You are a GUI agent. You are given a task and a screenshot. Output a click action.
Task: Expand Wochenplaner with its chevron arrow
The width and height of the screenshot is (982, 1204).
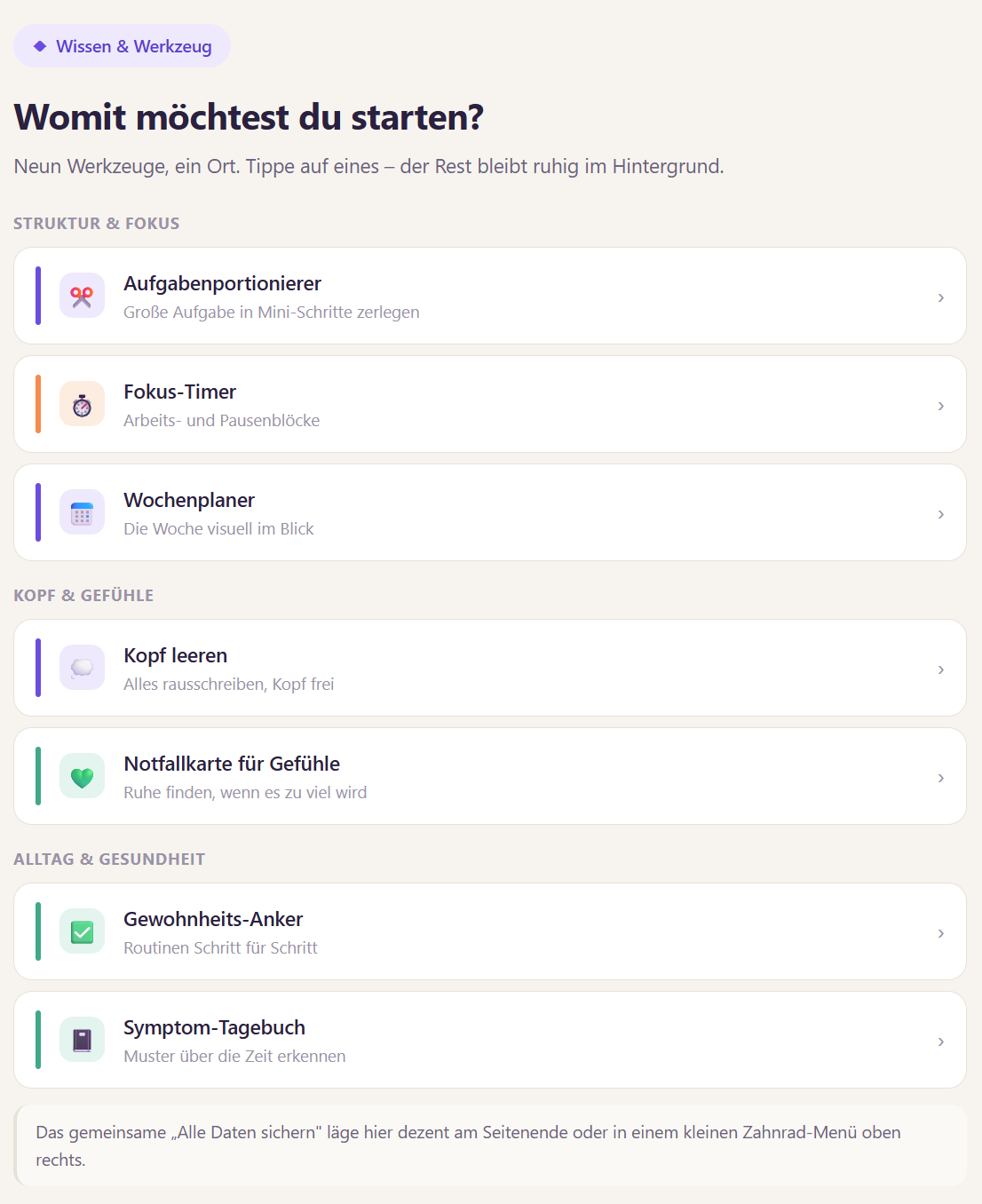point(940,514)
